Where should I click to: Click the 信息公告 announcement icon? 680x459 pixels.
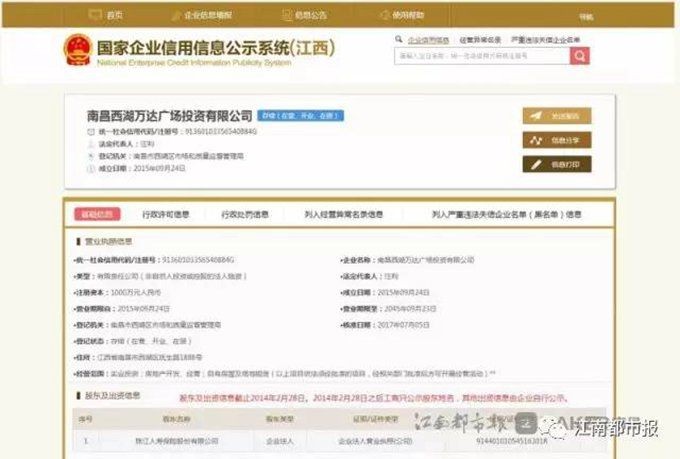tap(284, 16)
